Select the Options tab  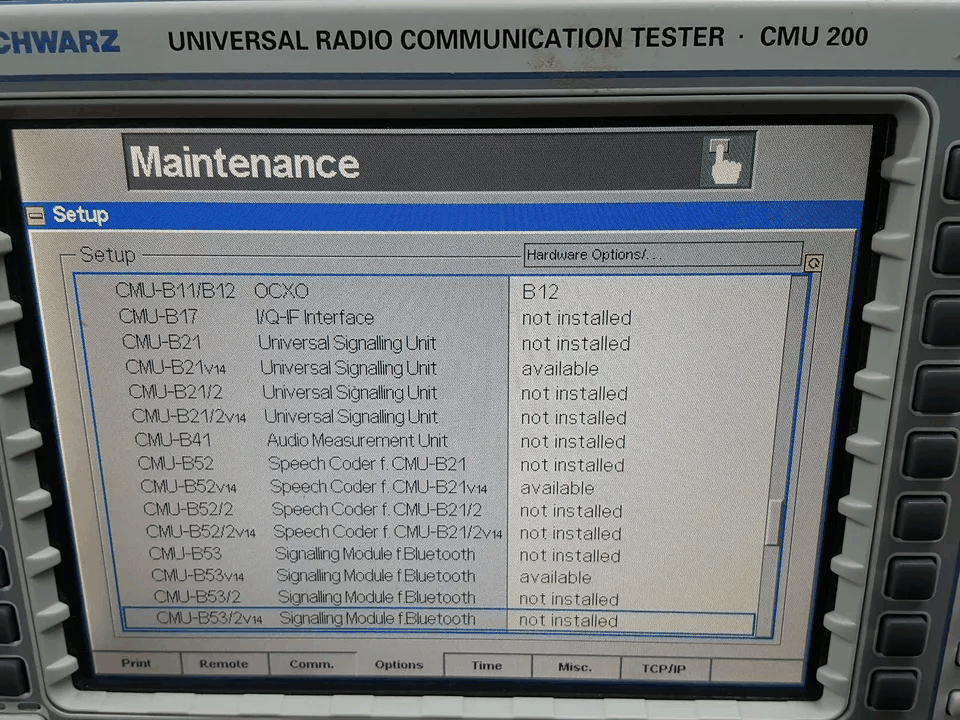pyautogui.click(x=399, y=665)
